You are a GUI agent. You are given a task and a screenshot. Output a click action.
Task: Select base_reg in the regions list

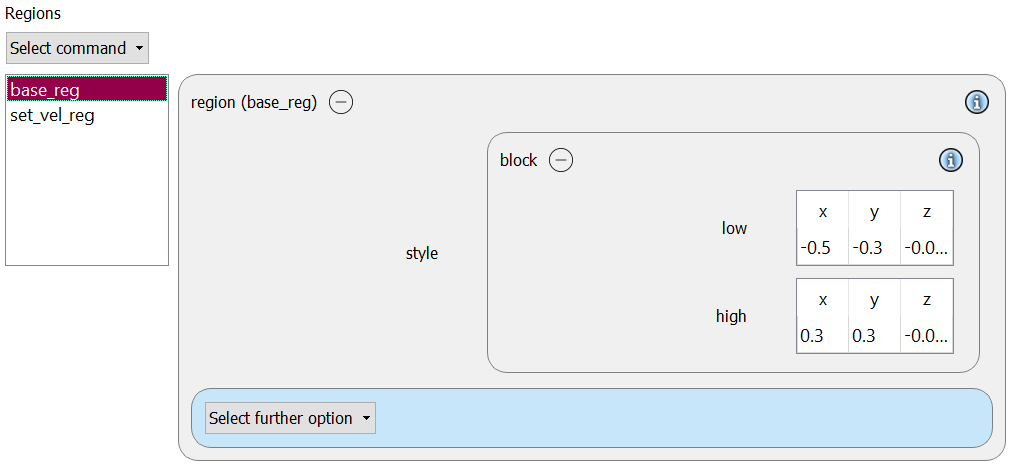click(87, 90)
